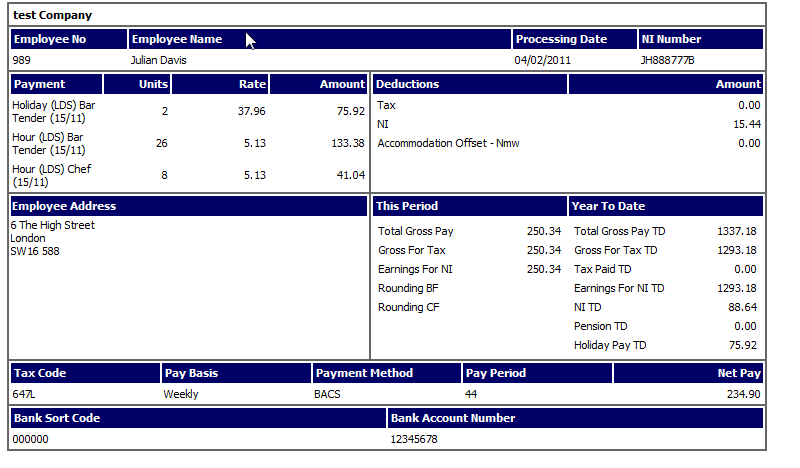Select the Deductions header
The height and width of the screenshot is (468, 800).
[x=470, y=84]
